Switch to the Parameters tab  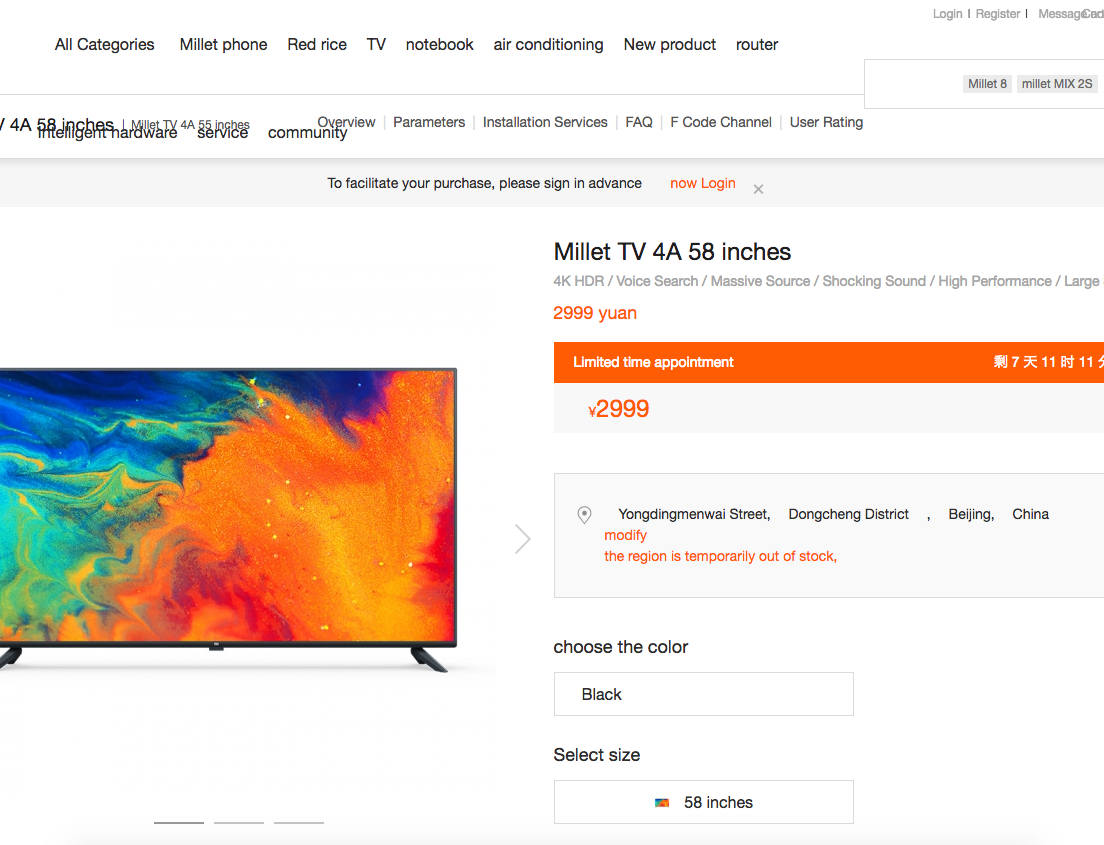click(x=429, y=122)
